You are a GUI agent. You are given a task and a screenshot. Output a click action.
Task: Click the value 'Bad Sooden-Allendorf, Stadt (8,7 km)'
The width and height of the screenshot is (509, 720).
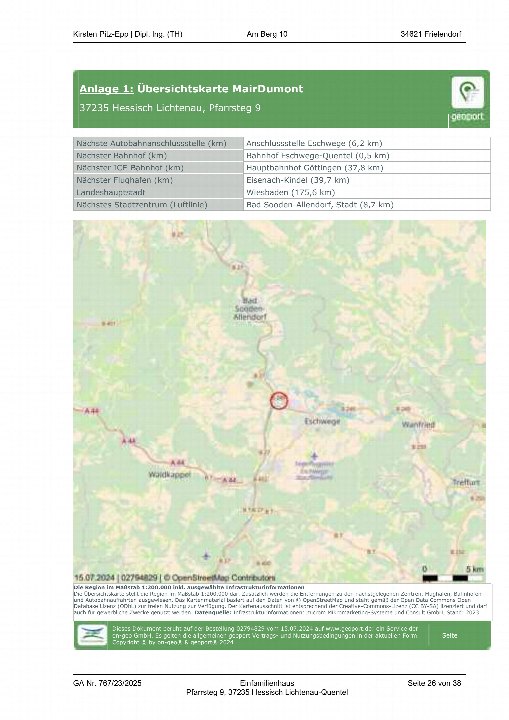click(320, 204)
